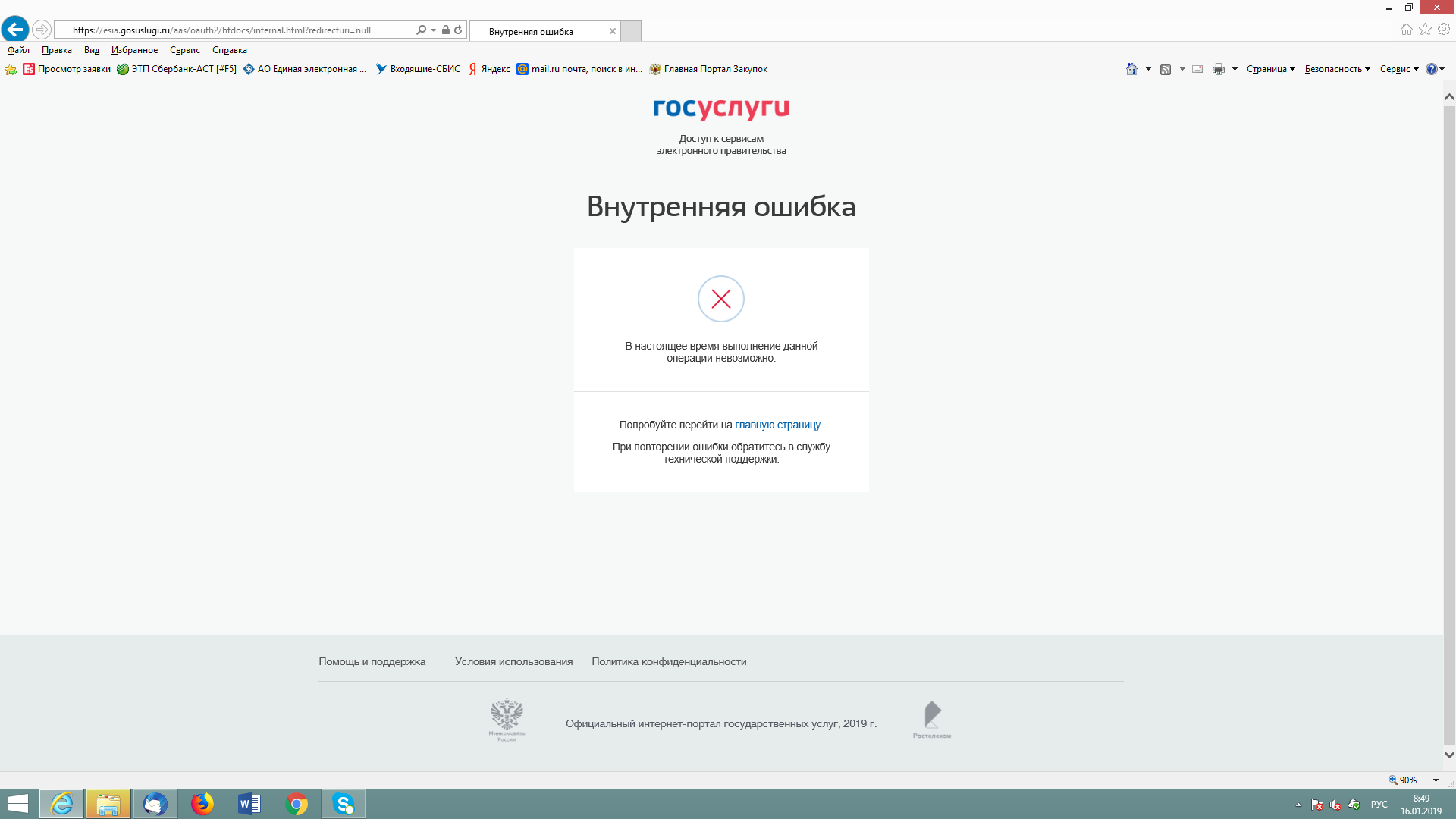1456x819 pixels.
Task: Open Помощь и поддержка footer link
Action: tap(372, 661)
